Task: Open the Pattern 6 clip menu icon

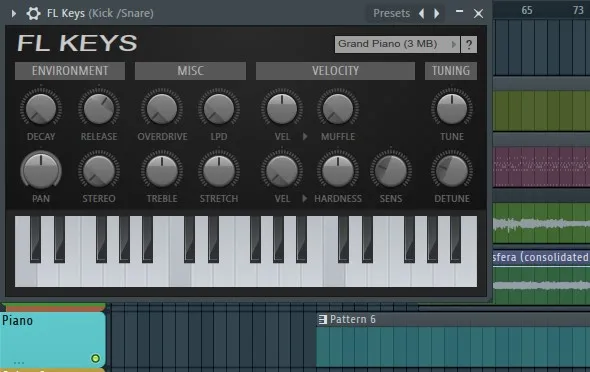Action: [322, 319]
